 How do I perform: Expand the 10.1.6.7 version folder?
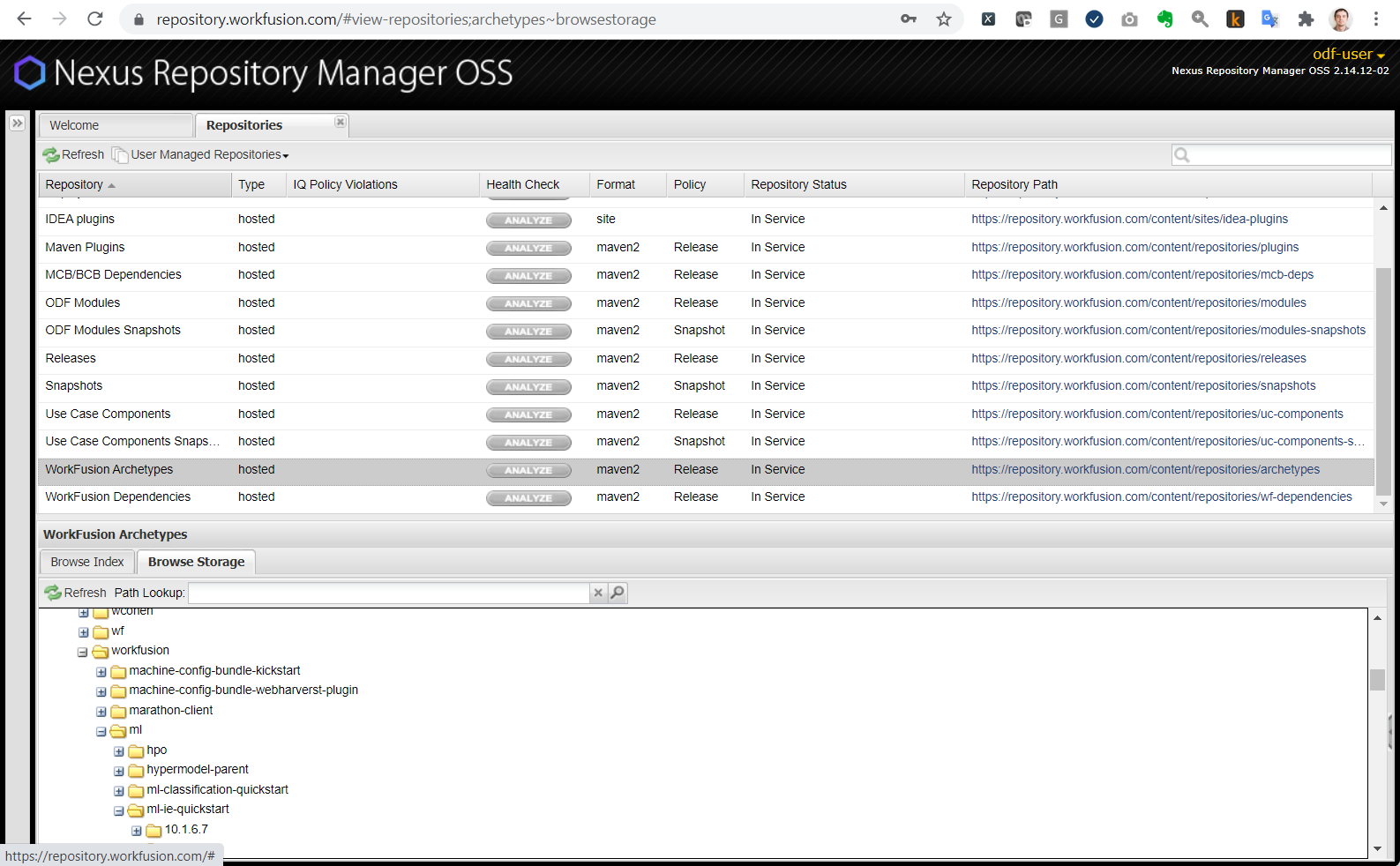click(x=136, y=831)
